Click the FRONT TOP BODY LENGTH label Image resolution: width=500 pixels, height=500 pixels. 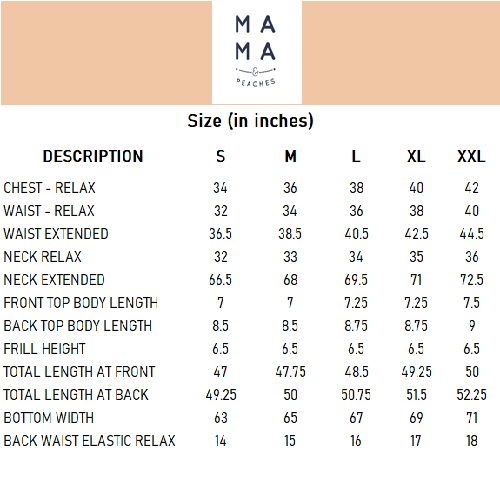80,303
